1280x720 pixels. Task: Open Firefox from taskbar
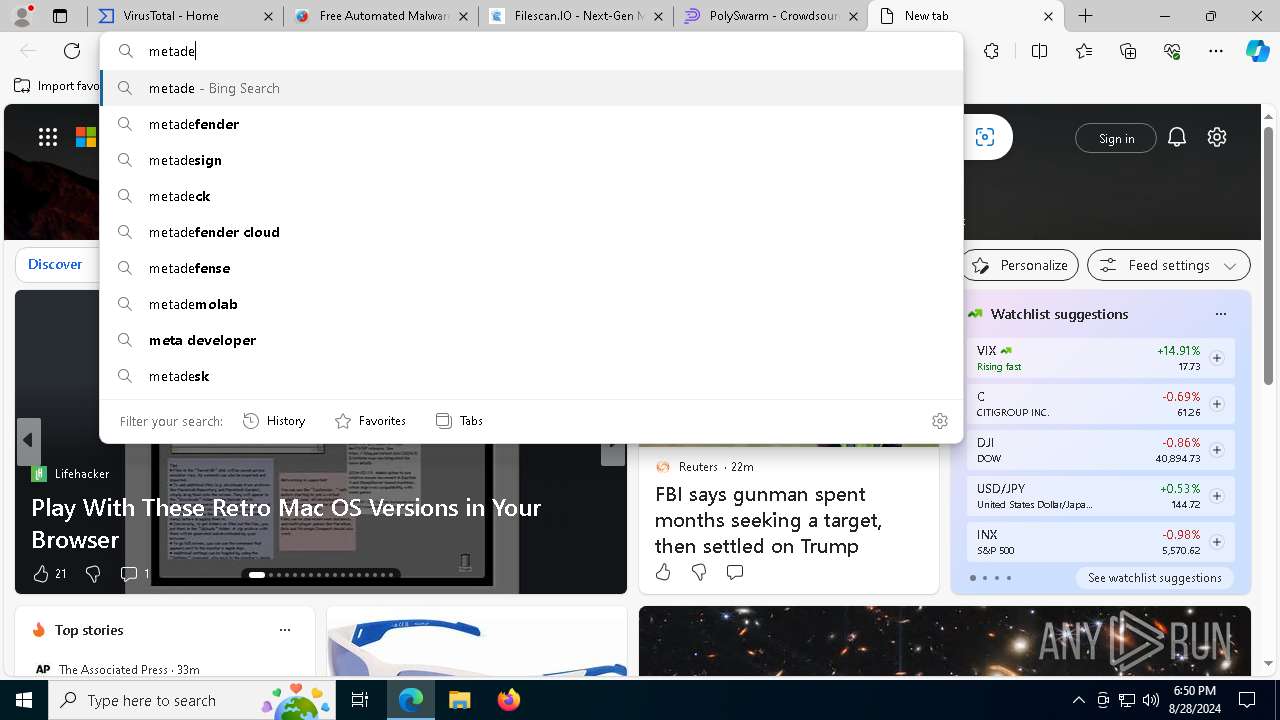[508, 700]
